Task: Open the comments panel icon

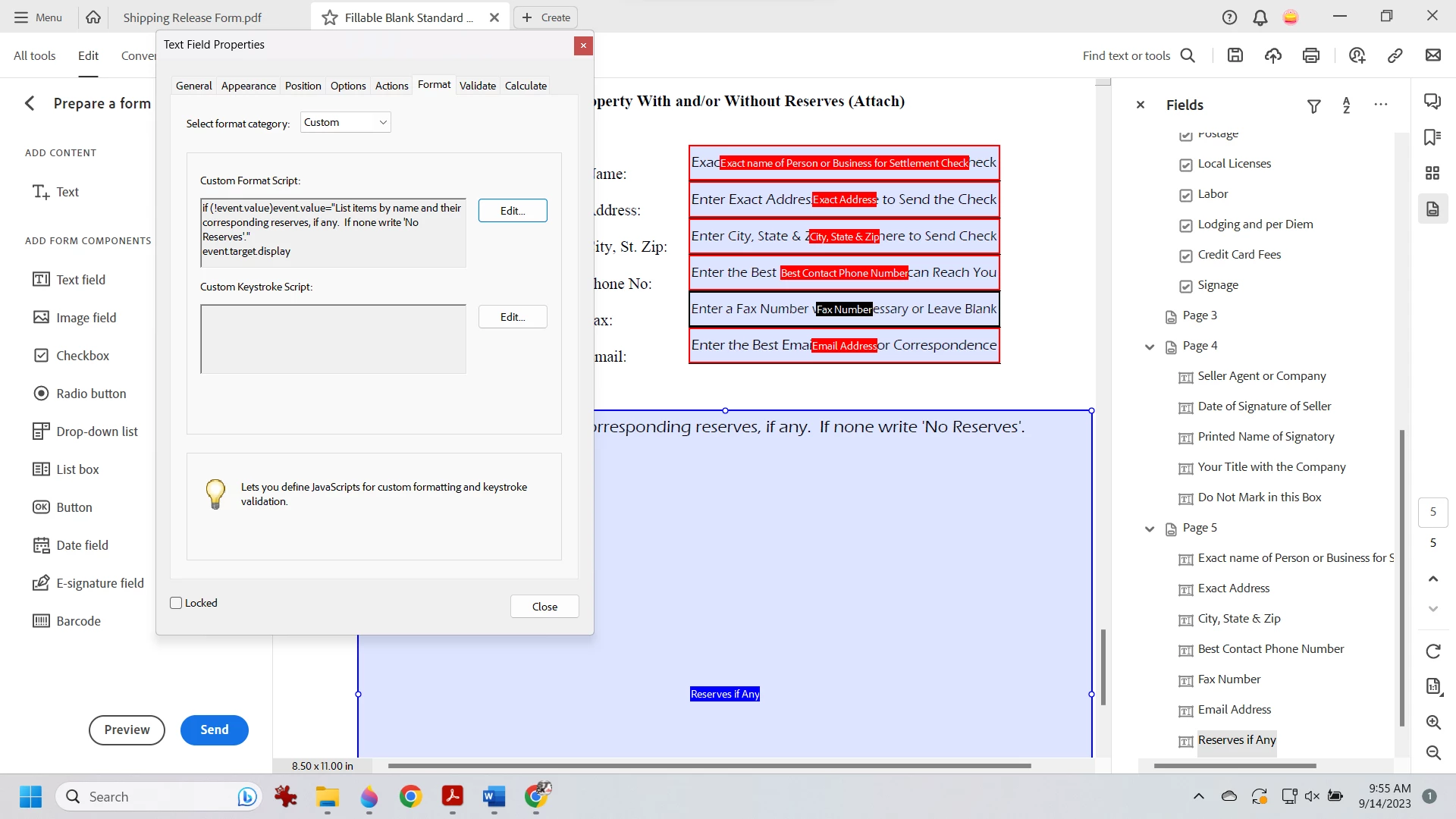Action: coord(1432,101)
